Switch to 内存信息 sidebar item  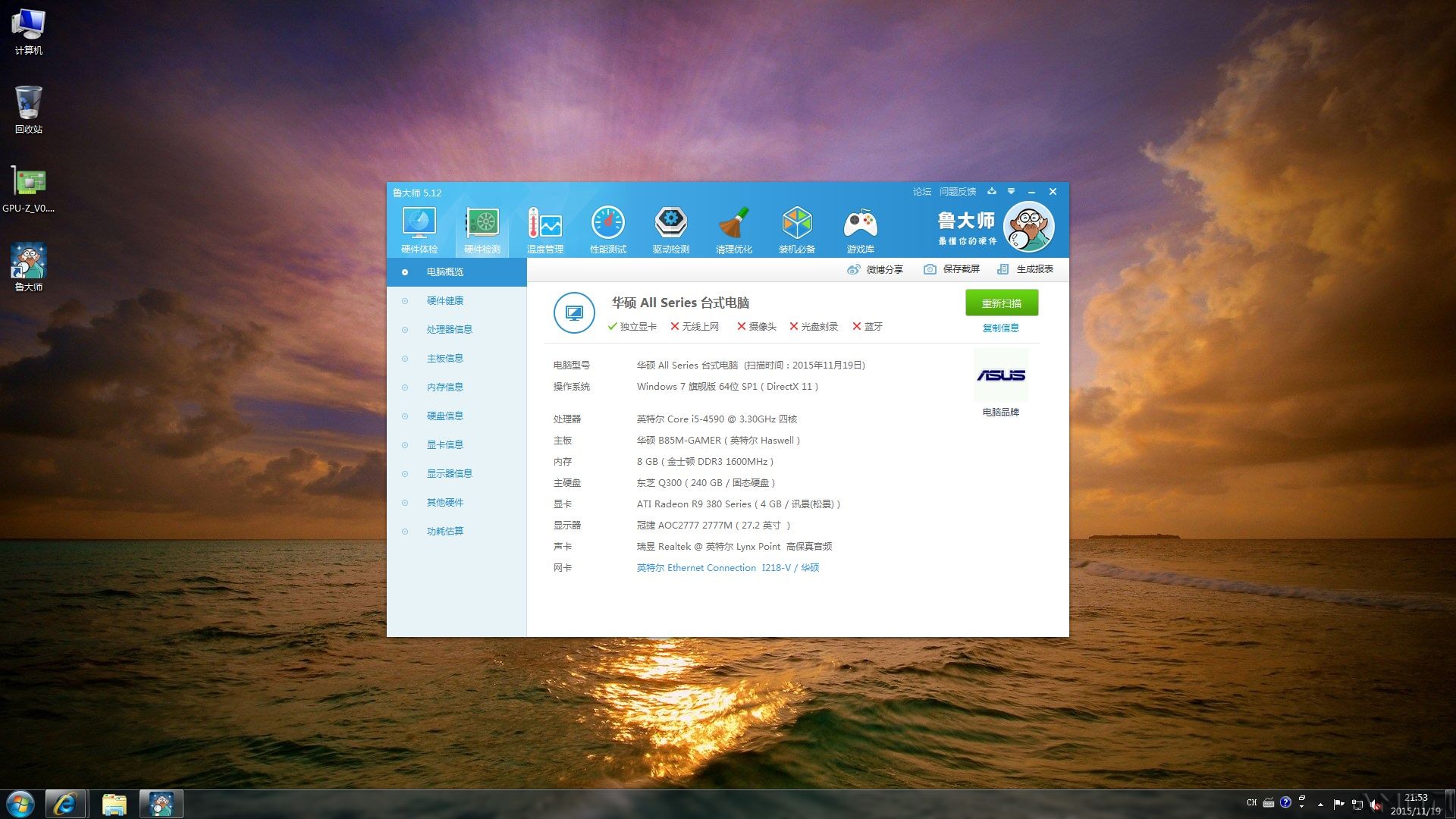point(457,388)
